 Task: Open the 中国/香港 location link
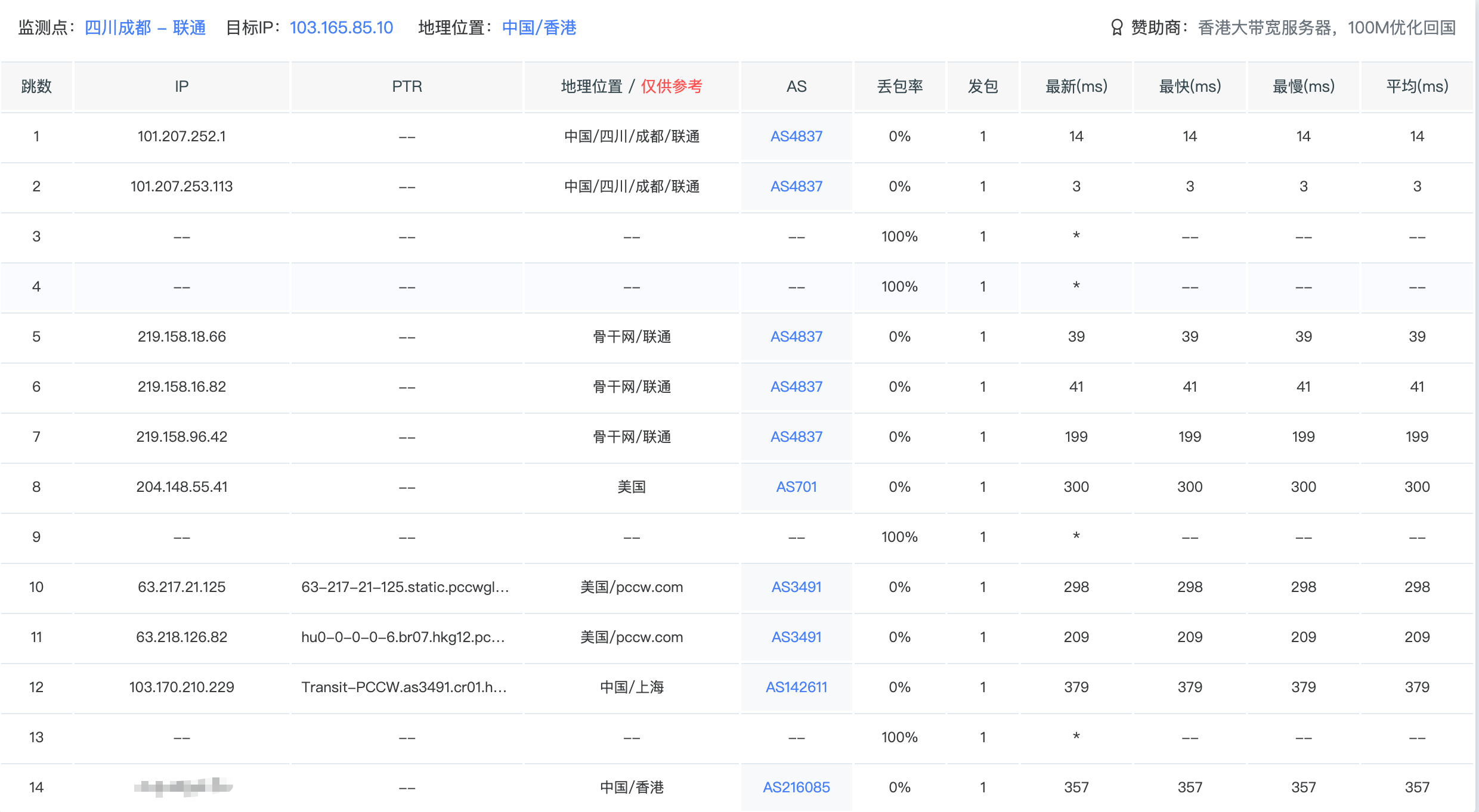pos(539,27)
